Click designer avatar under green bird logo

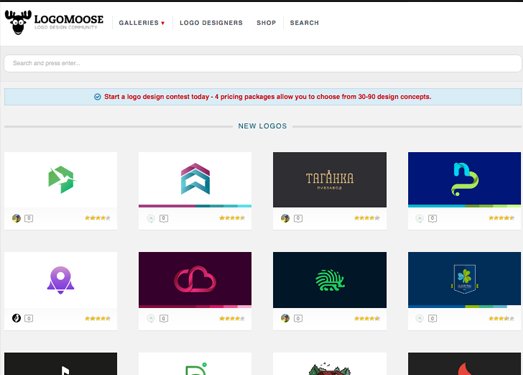click(x=16, y=218)
